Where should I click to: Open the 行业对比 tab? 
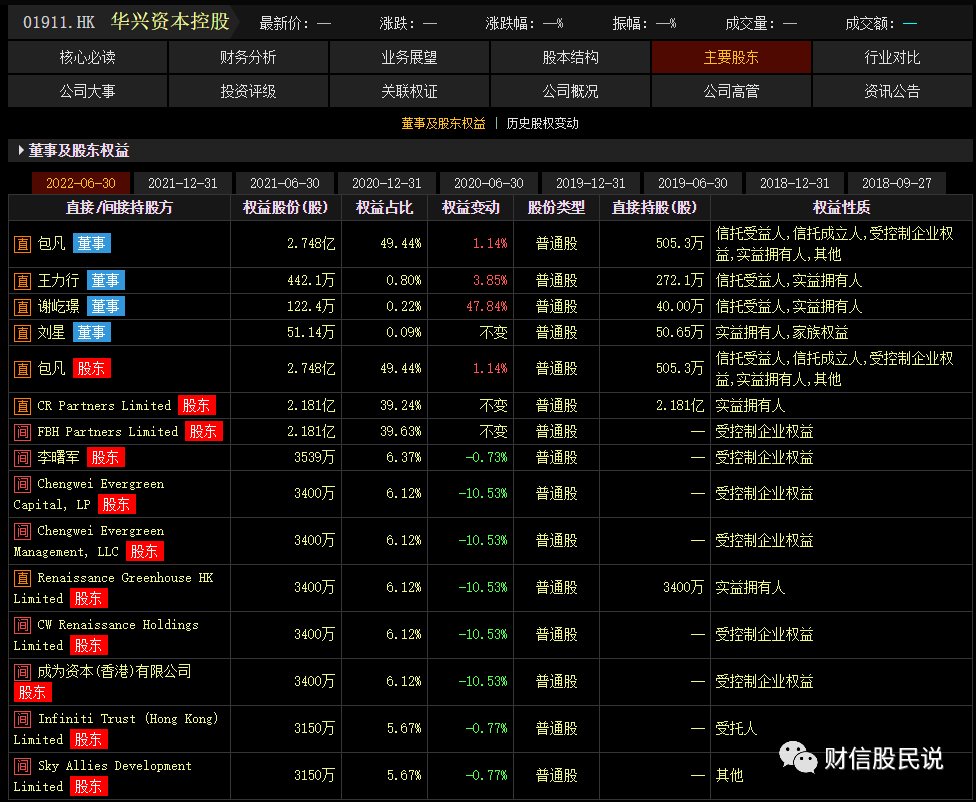point(892,57)
